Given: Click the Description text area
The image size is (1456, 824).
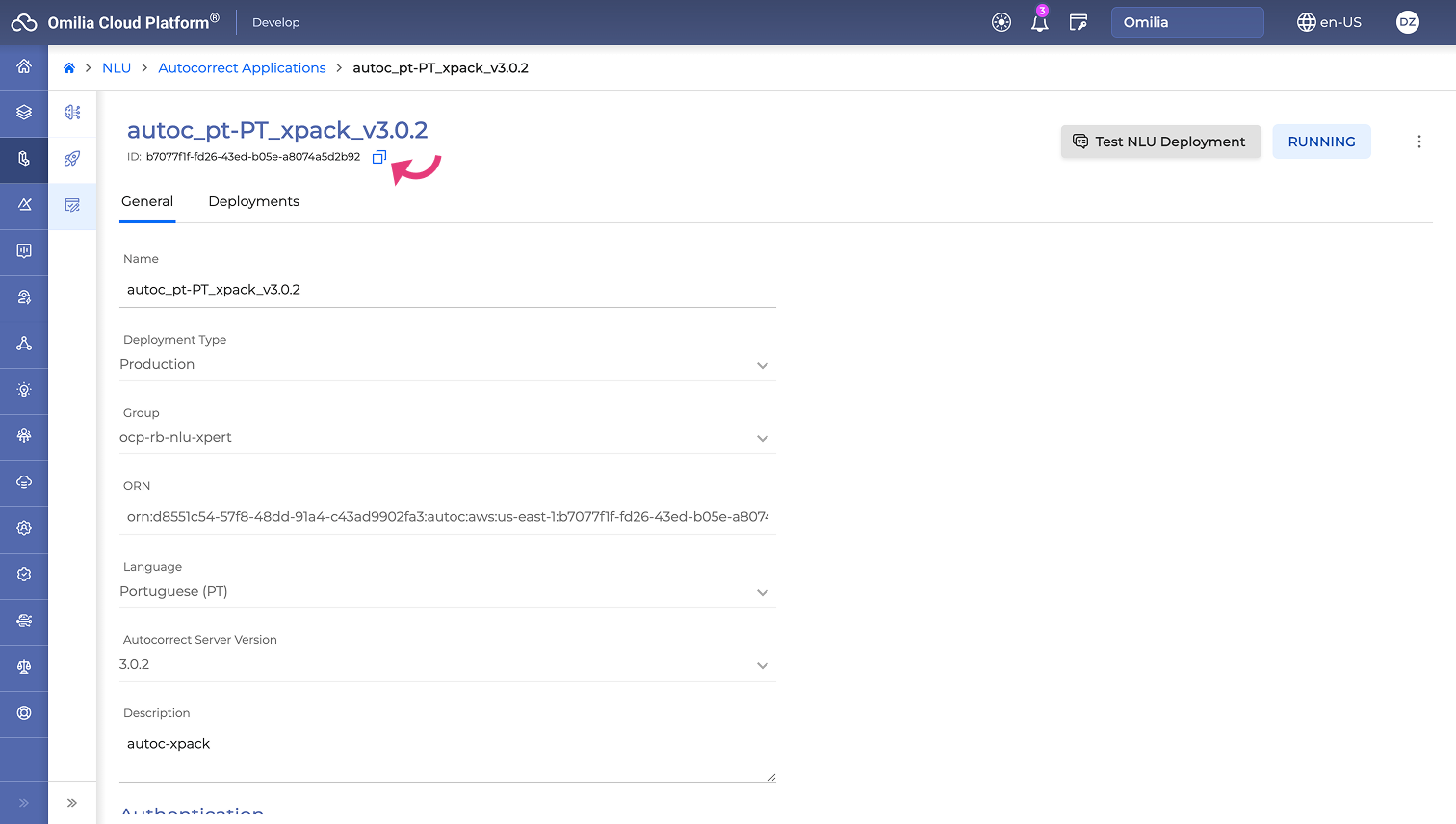Looking at the screenshot, I should (448, 755).
